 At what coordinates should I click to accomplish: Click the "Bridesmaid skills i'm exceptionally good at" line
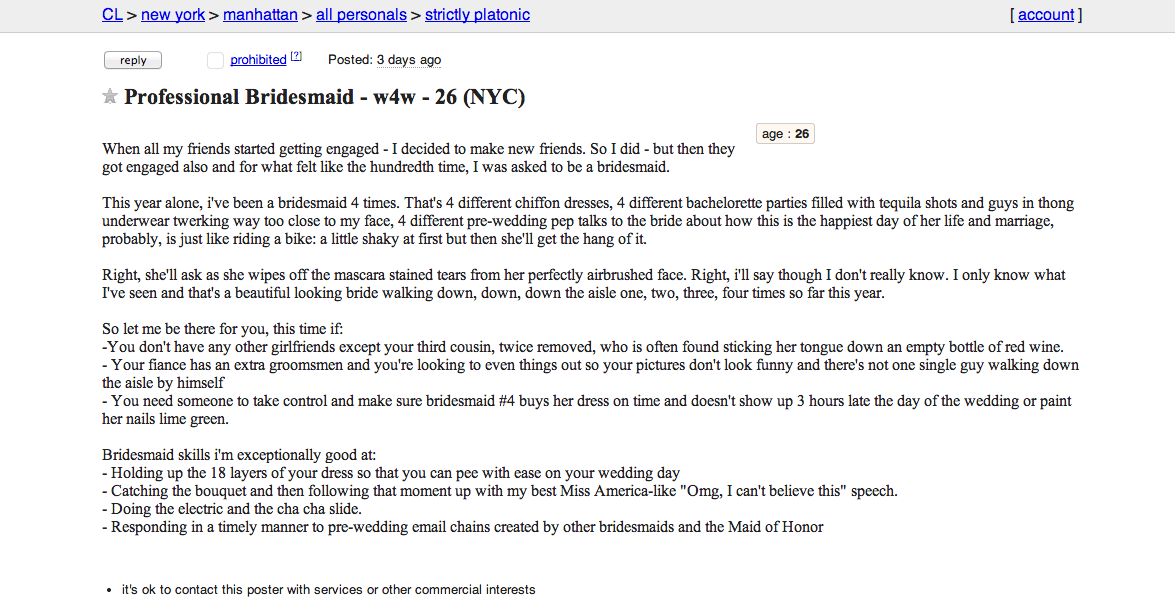click(239, 454)
